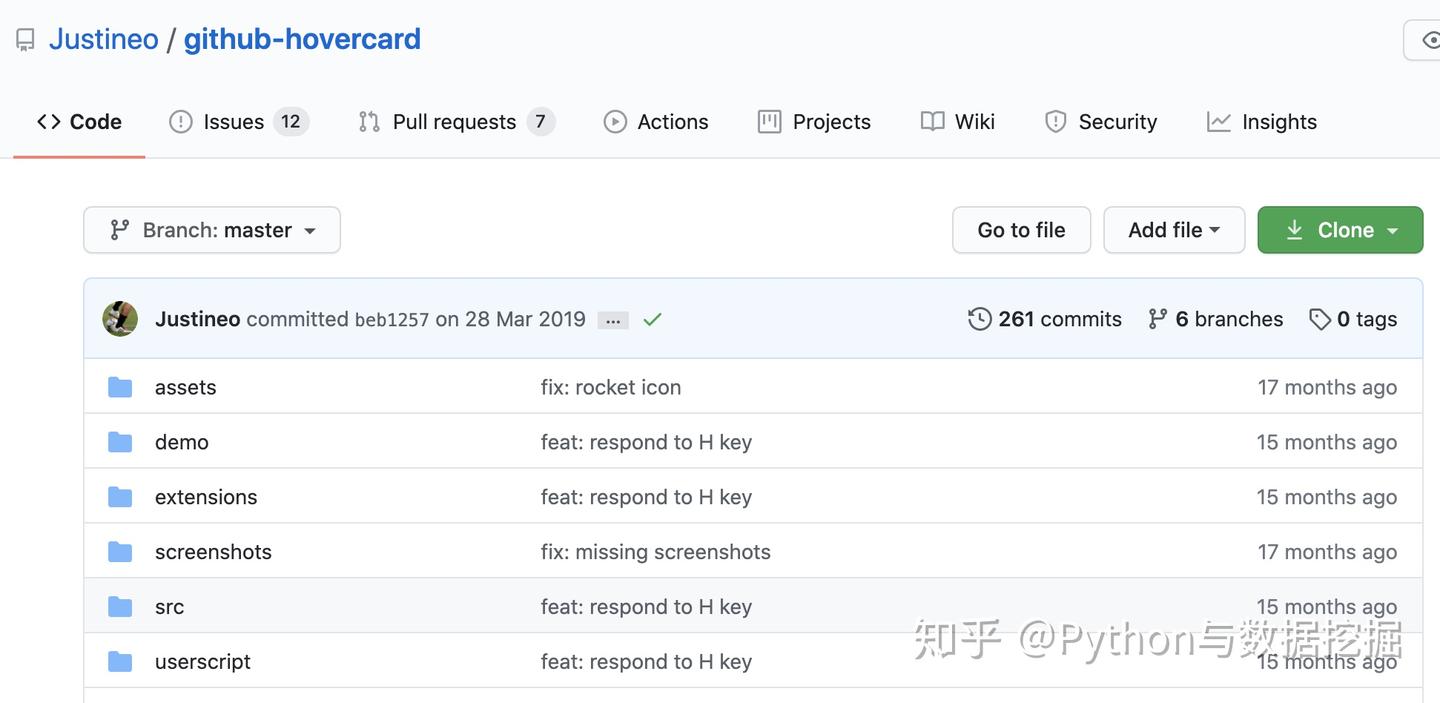Expand the Clone dropdown arrow
Viewport: 1440px width, 703px height.
click(x=1392, y=229)
